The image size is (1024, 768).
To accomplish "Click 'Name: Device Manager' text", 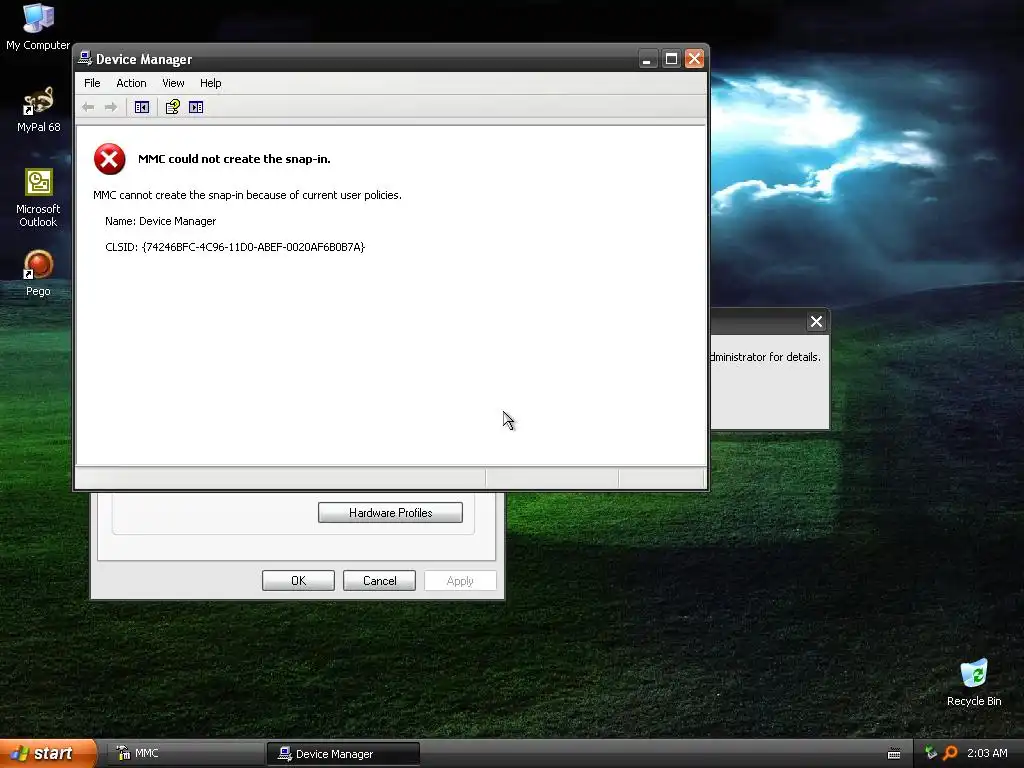I will [x=161, y=221].
